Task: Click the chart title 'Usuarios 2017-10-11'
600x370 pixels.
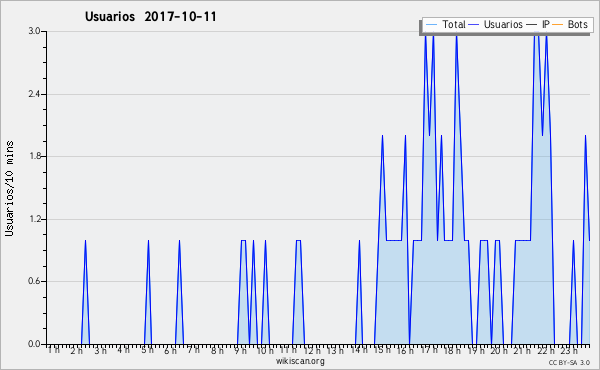Action: pos(150,16)
